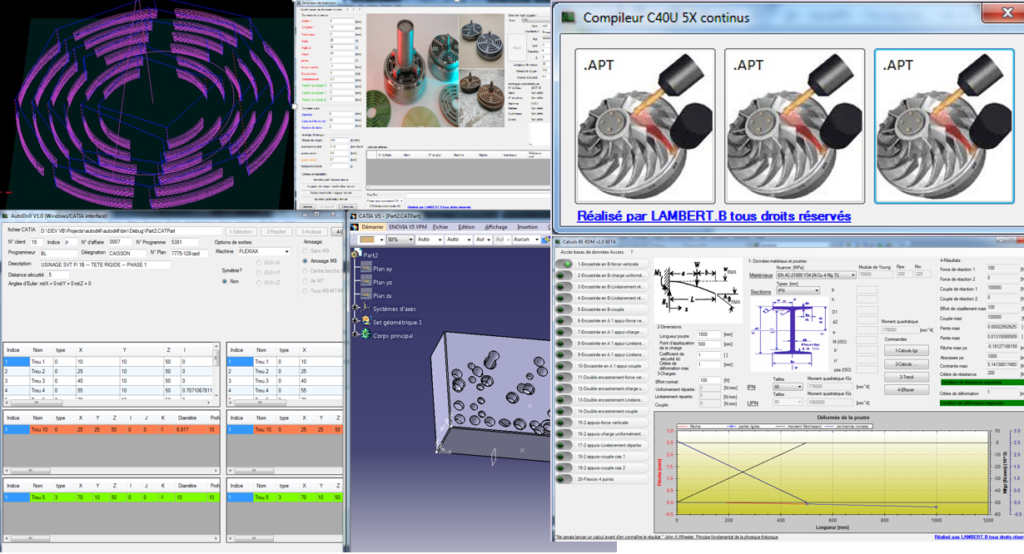Screen dimensions: 1024x554
Task: Select the Corps principal body icon
Action: 366,335
